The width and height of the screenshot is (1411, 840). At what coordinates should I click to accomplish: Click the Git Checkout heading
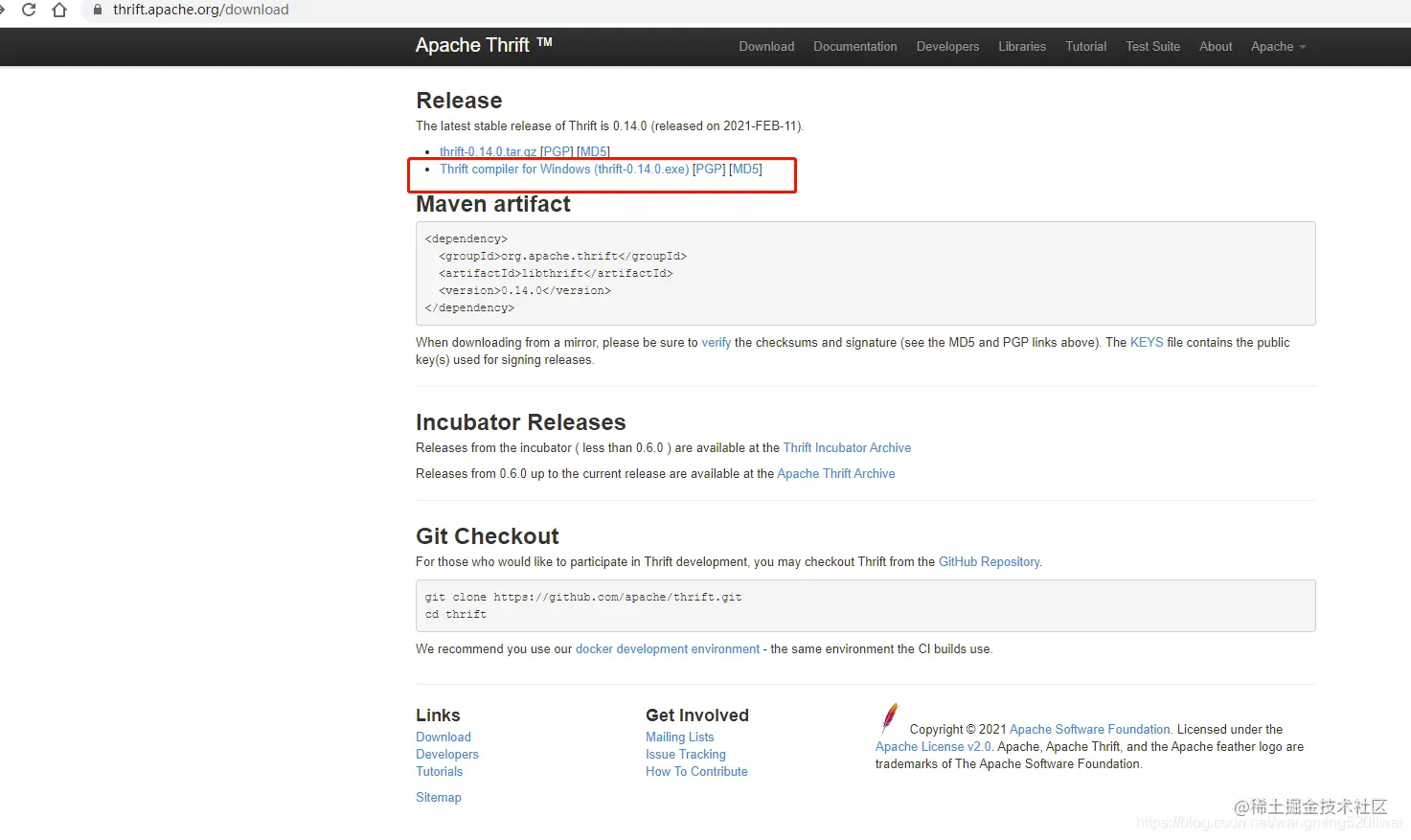click(x=488, y=536)
